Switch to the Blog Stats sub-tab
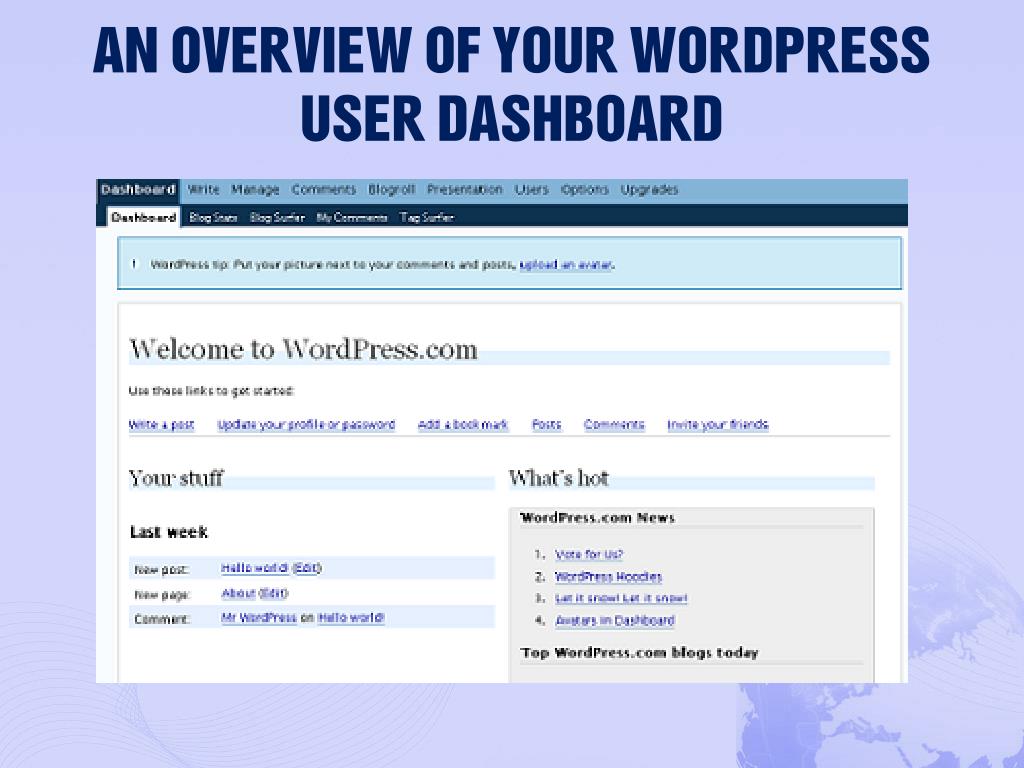Screen dimensions: 1024x768 click(x=213, y=217)
